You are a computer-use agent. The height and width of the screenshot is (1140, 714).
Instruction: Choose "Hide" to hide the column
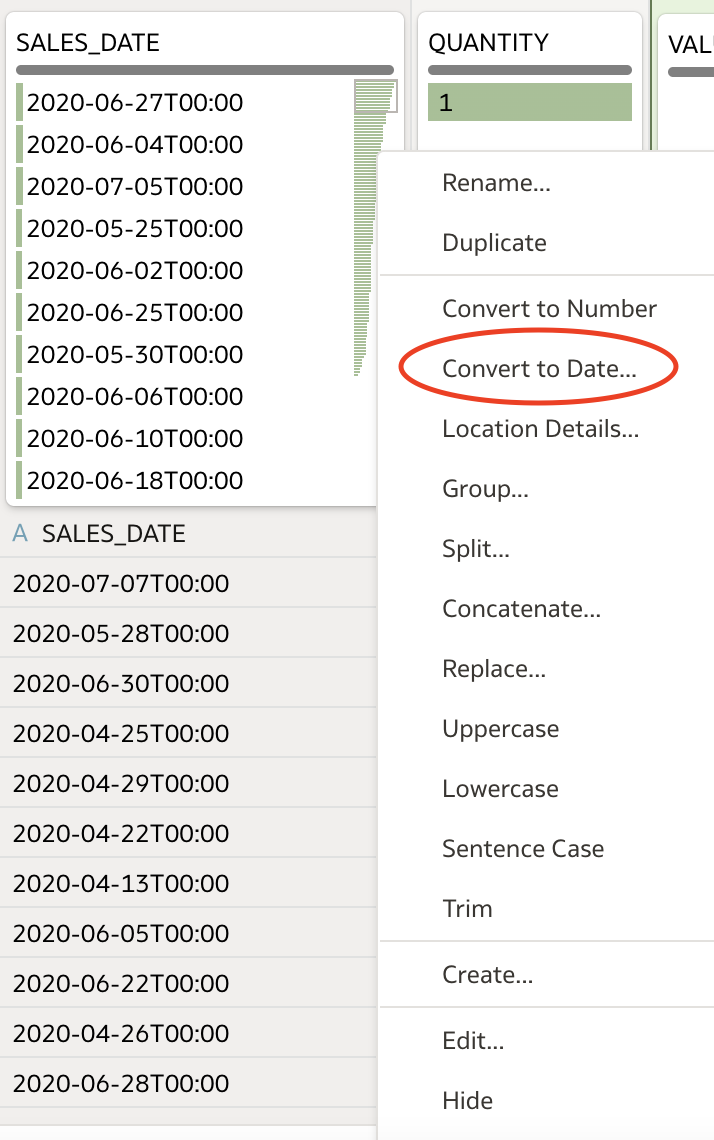point(467,1100)
